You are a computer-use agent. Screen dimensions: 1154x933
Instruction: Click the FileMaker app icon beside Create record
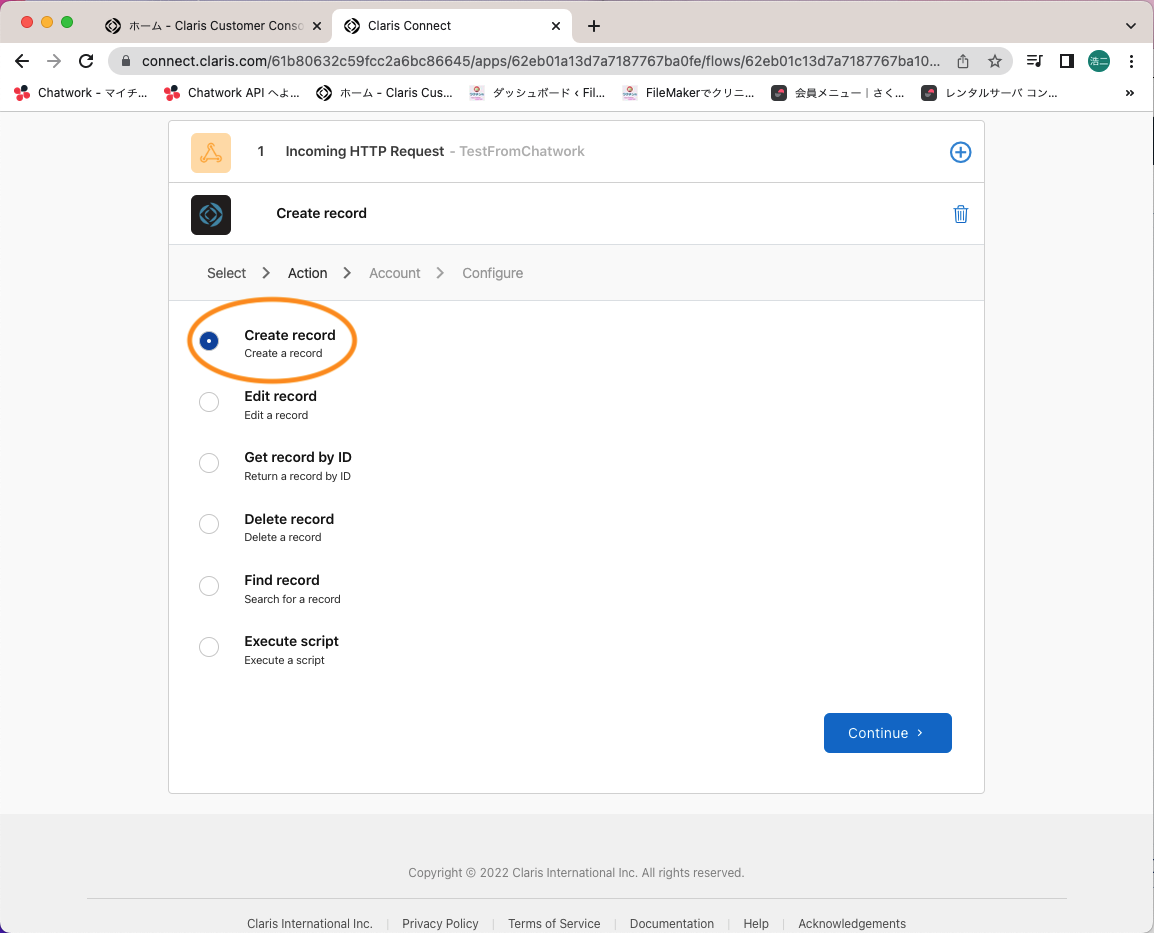point(211,214)
